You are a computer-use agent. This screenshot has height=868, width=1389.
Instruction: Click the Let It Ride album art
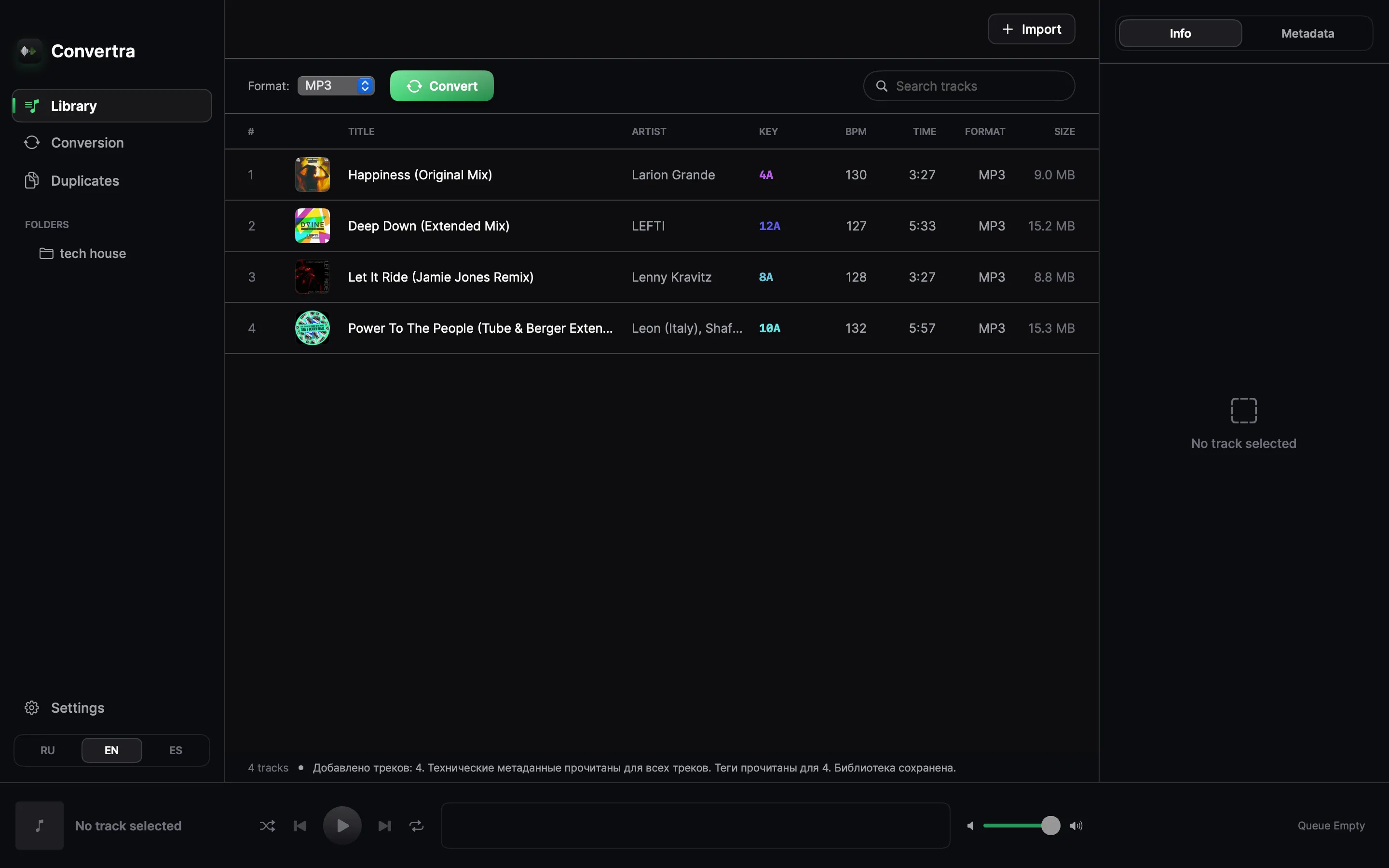(x=312, y=277)
